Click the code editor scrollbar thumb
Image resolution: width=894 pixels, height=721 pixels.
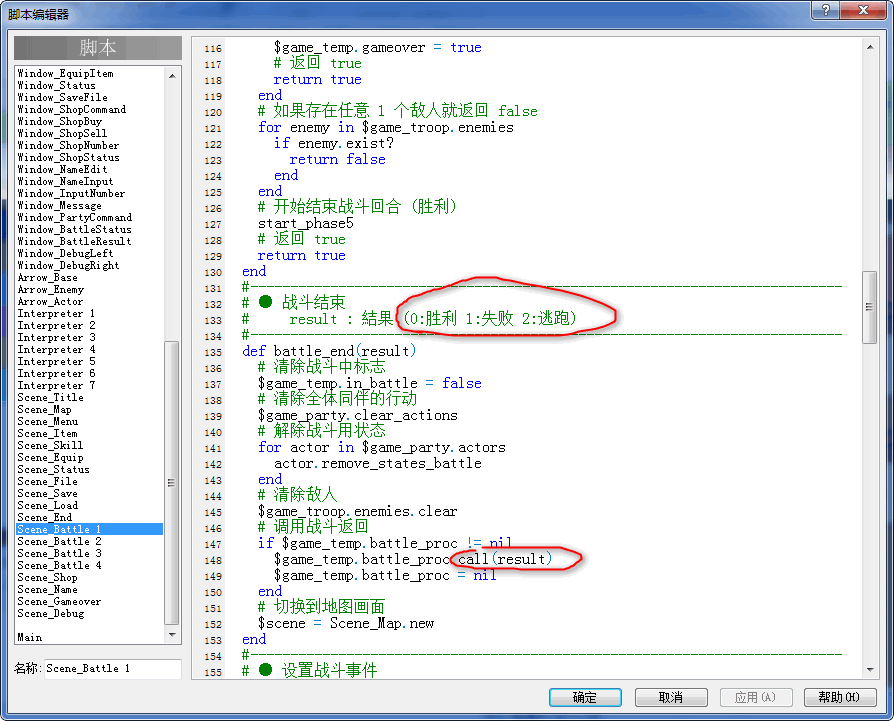tap(869, 307)
